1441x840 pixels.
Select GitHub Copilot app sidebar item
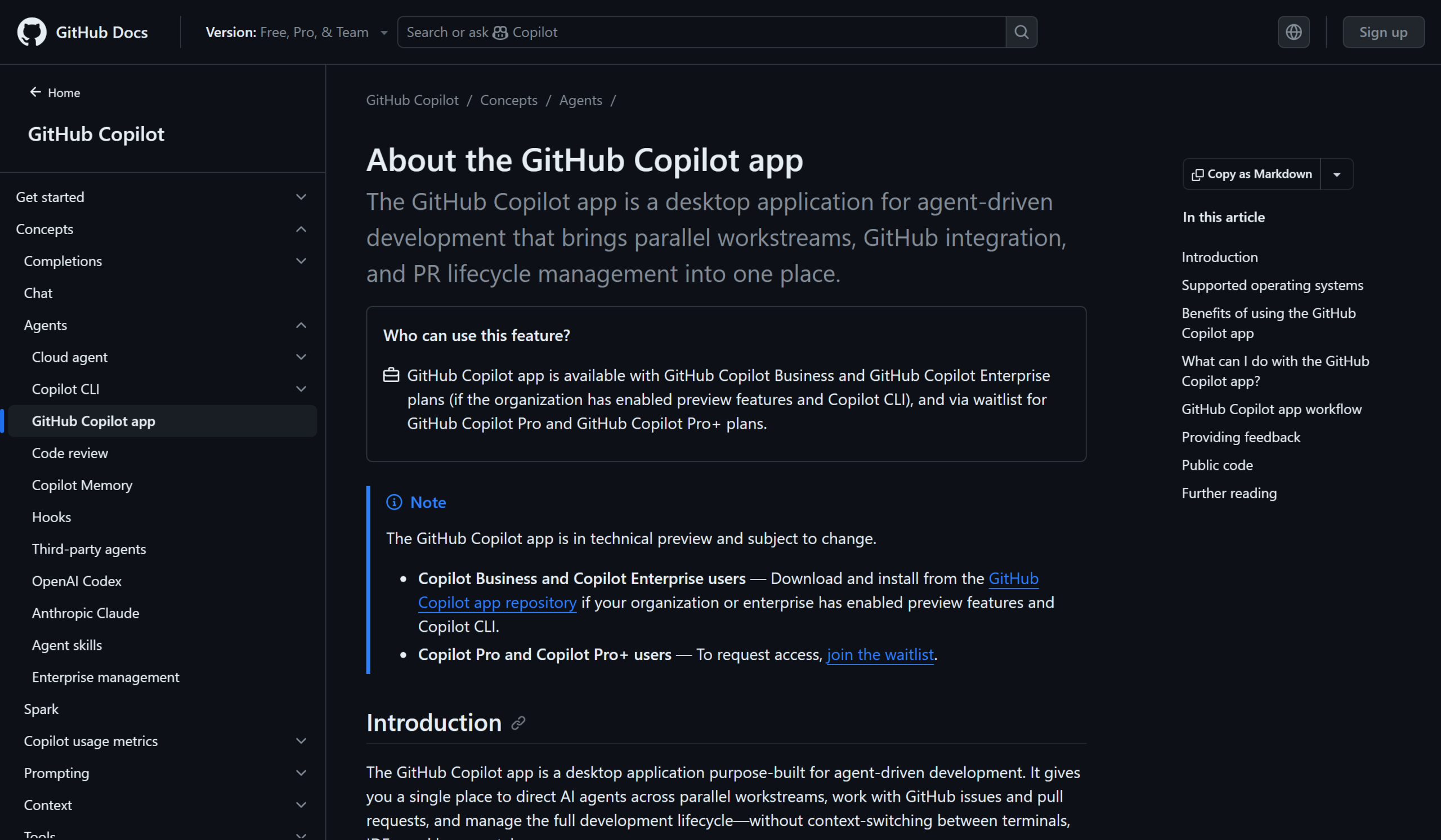163,421
